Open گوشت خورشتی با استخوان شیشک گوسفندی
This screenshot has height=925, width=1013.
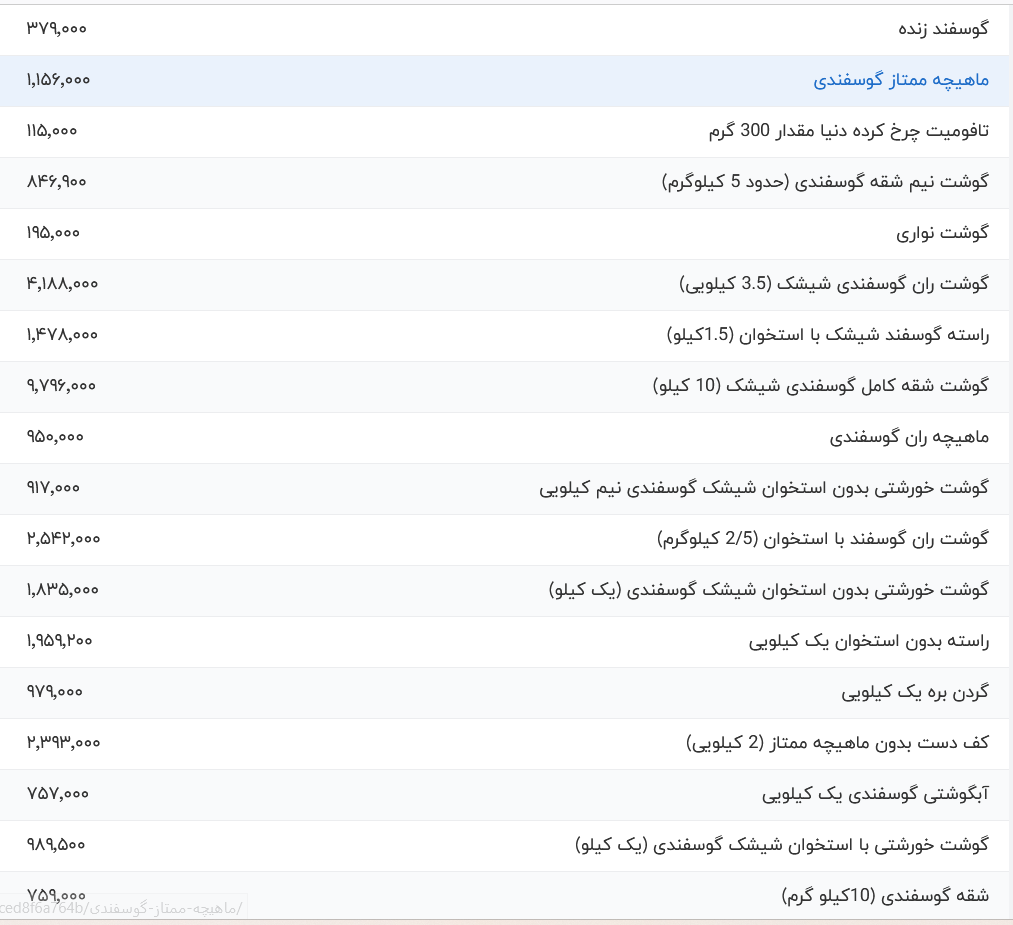(782, 845)
